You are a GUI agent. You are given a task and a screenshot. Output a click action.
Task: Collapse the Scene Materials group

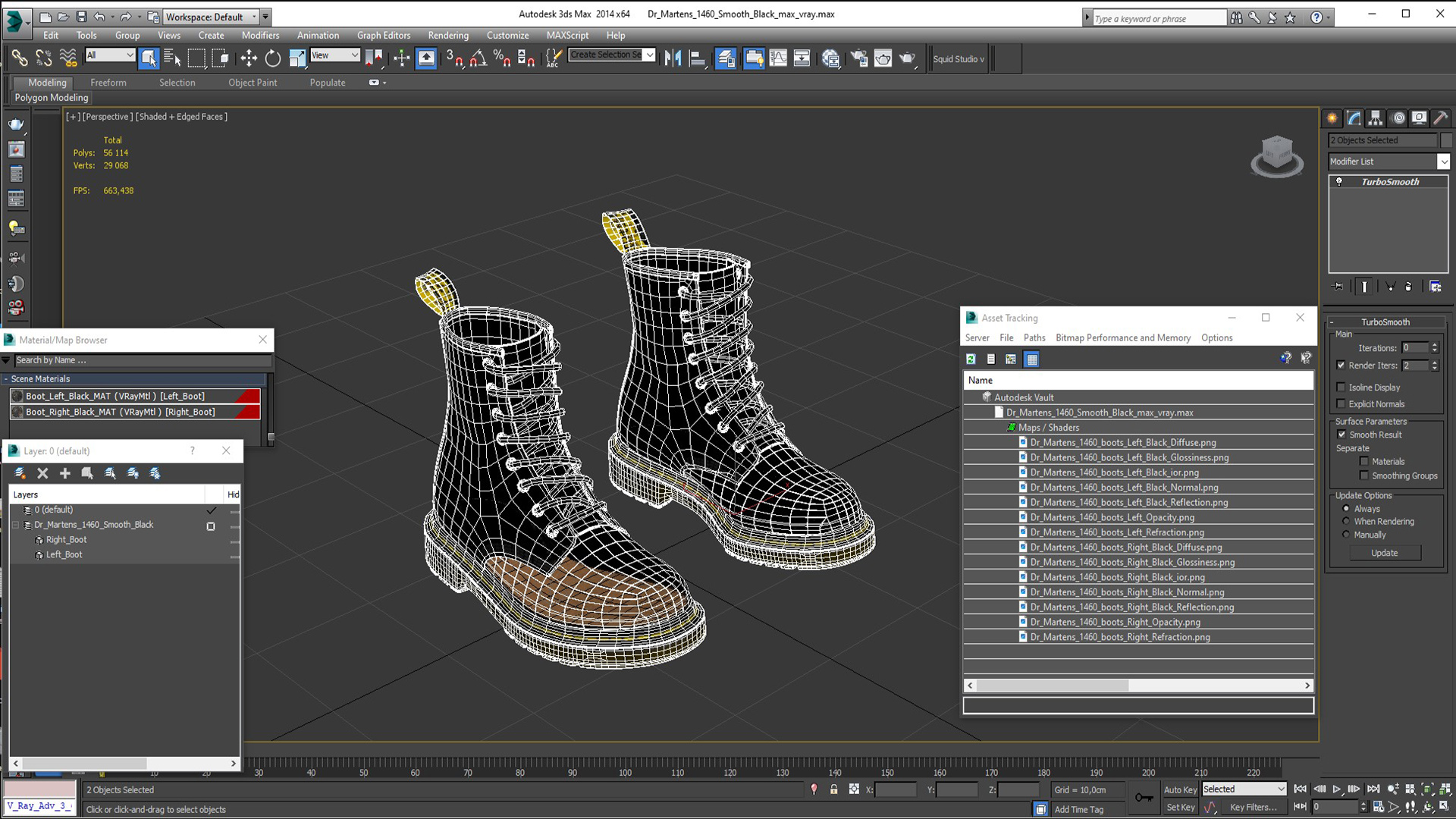coord(6,379)
